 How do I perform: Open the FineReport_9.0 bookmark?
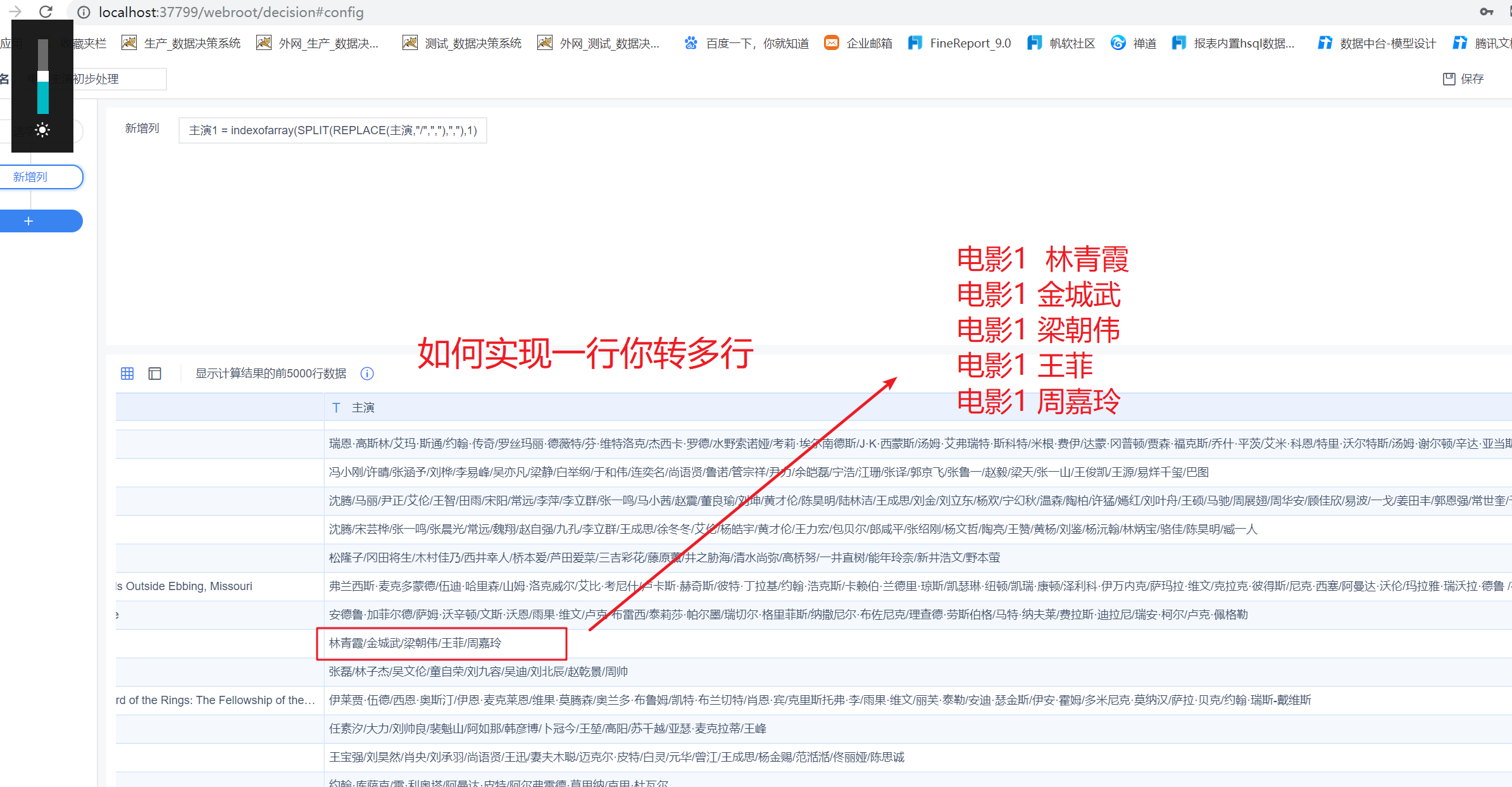(959, 43)
